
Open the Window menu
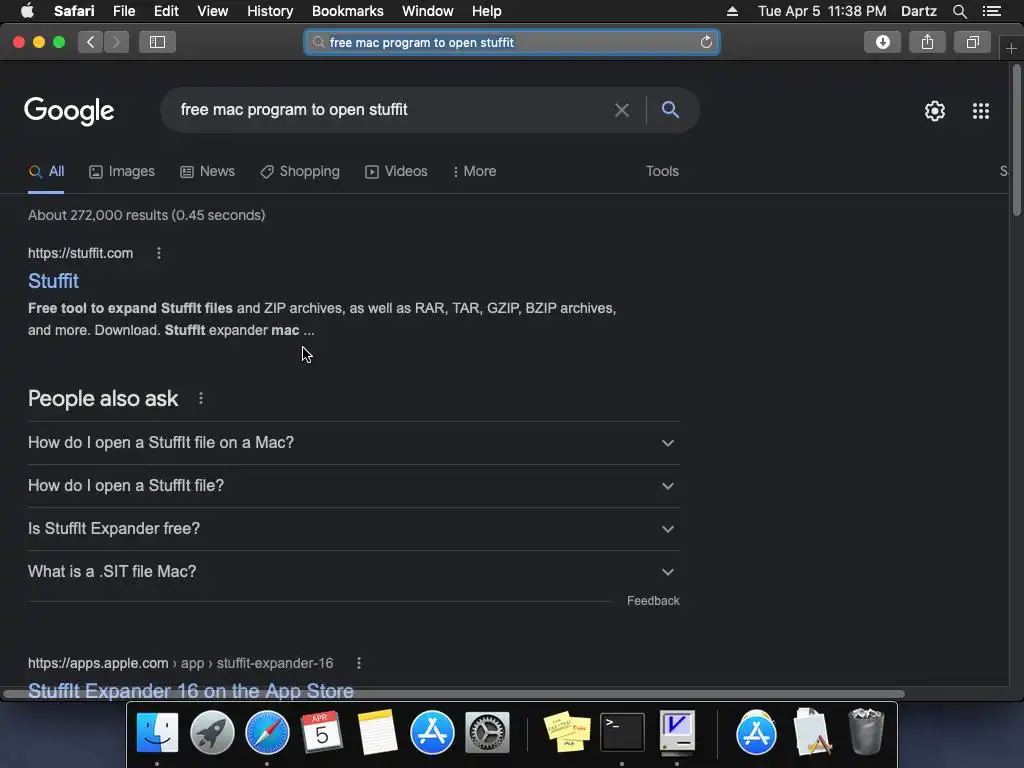click(x=428, y=11)
